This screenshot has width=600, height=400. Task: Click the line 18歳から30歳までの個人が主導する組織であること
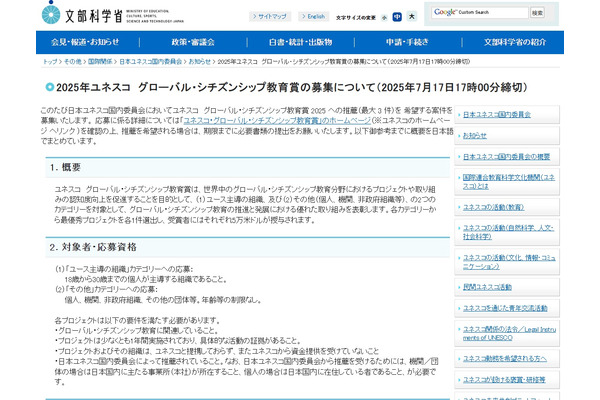(x=146, y=279)
